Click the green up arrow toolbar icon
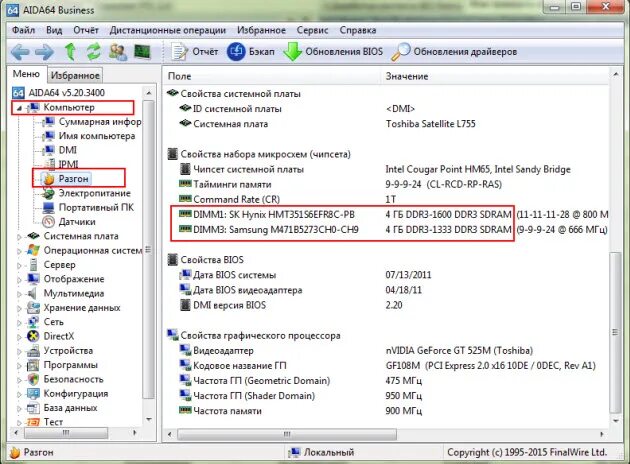The height and width of the screenshot is (464, 630). 70,52
